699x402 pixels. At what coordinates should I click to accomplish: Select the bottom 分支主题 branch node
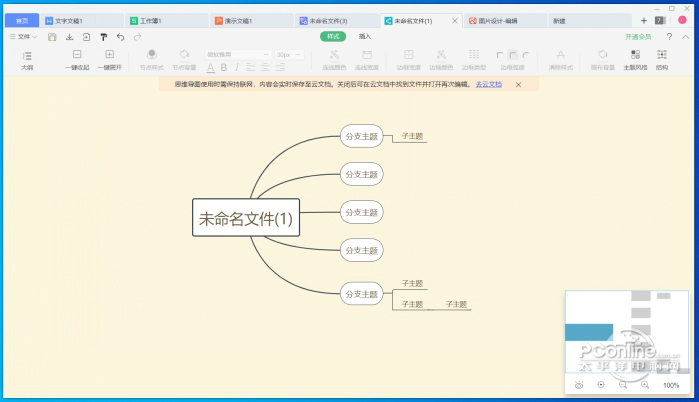(362, 294)
